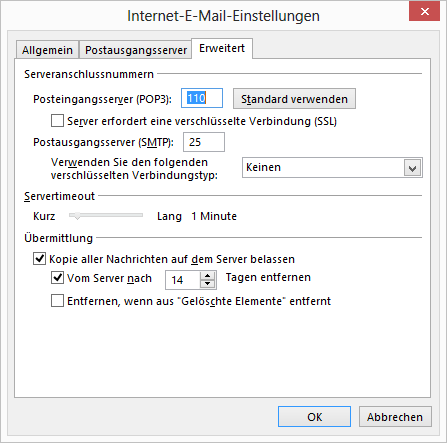The height and width of the screenshot is (443, 447).
Task: Click the dropdown arrow next to Keinen
Action: click(412, 168)
